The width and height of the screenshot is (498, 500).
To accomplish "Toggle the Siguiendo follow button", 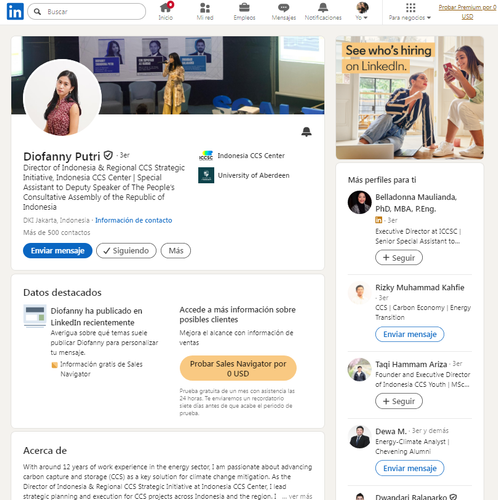I will [x=126, y=251].
